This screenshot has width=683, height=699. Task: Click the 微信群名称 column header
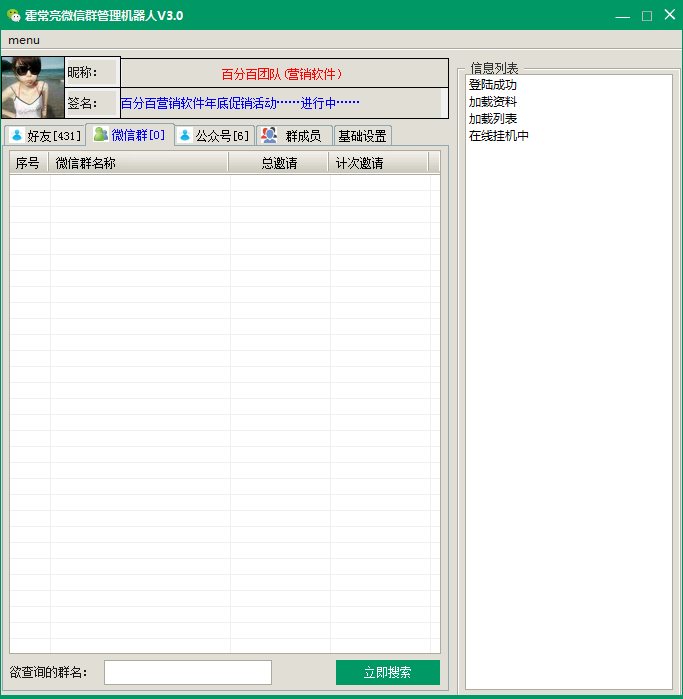tap(138, 163)
